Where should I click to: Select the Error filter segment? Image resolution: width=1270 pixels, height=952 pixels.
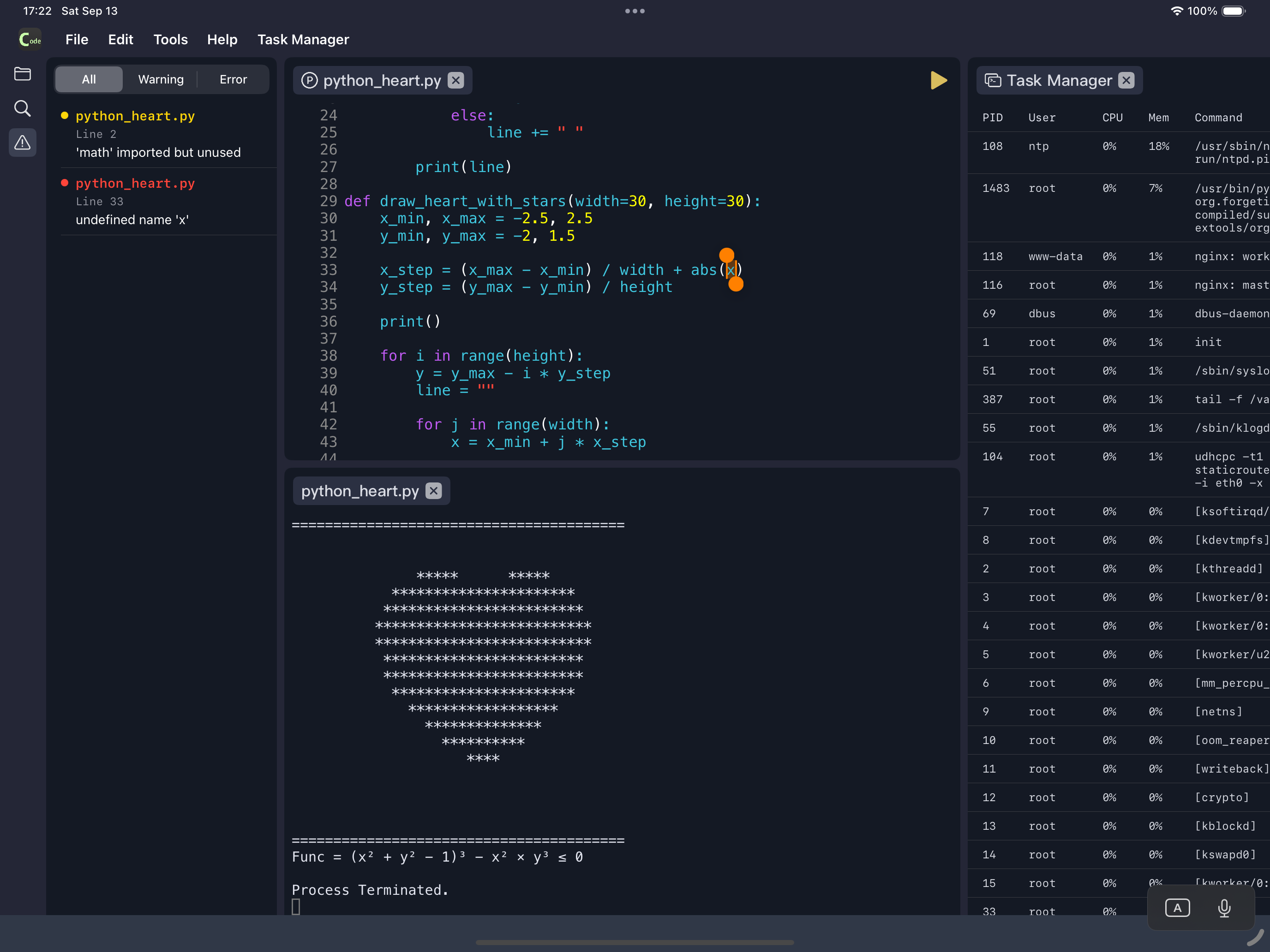point(233,79)
